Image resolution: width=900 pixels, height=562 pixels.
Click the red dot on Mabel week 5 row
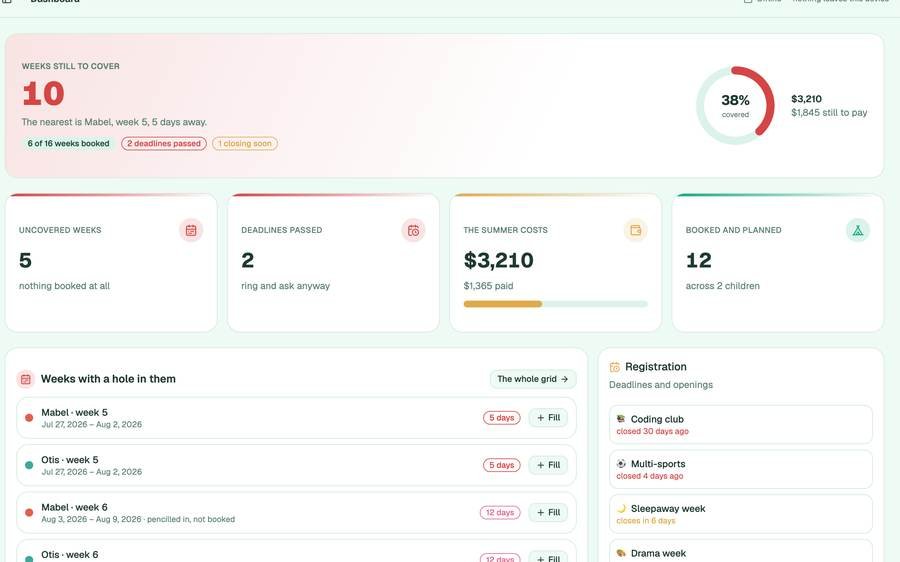[29, 418]
